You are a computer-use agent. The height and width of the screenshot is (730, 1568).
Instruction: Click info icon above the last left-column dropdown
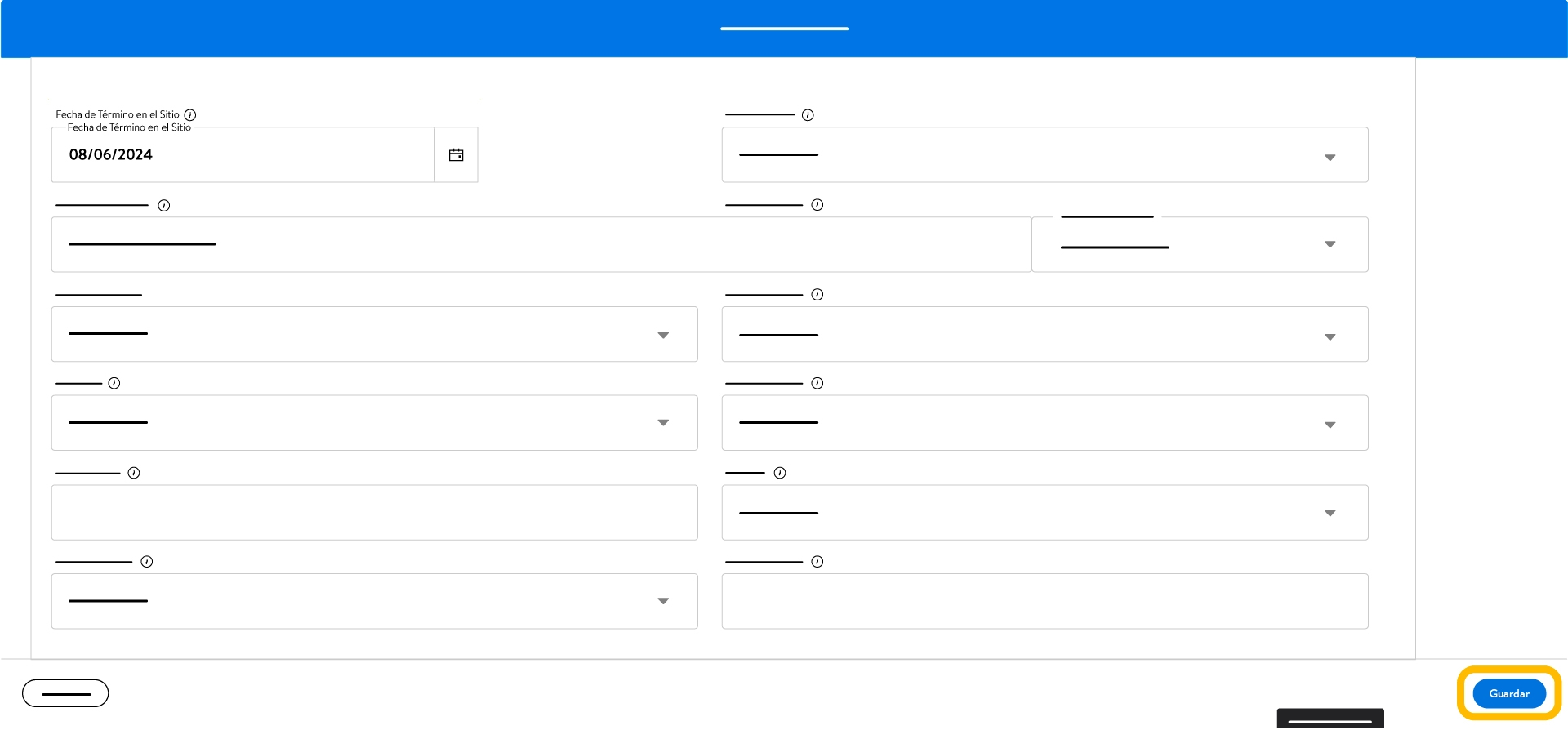click(x=147, y=562)
